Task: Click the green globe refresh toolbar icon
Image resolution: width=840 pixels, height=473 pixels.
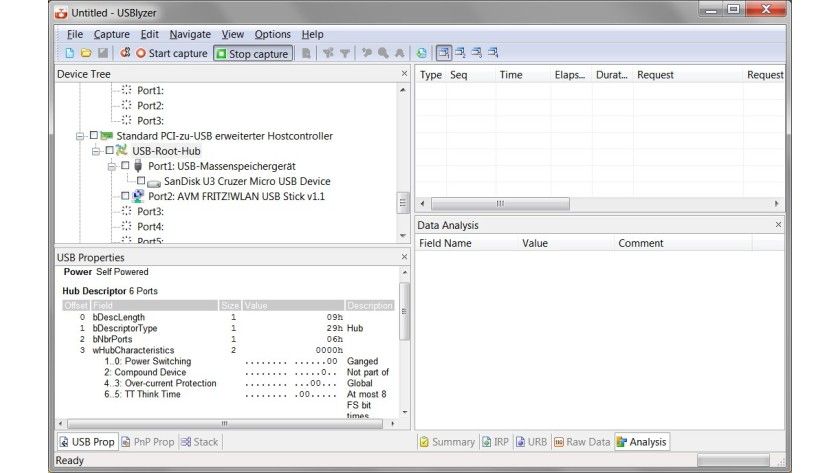Action: 422,53
